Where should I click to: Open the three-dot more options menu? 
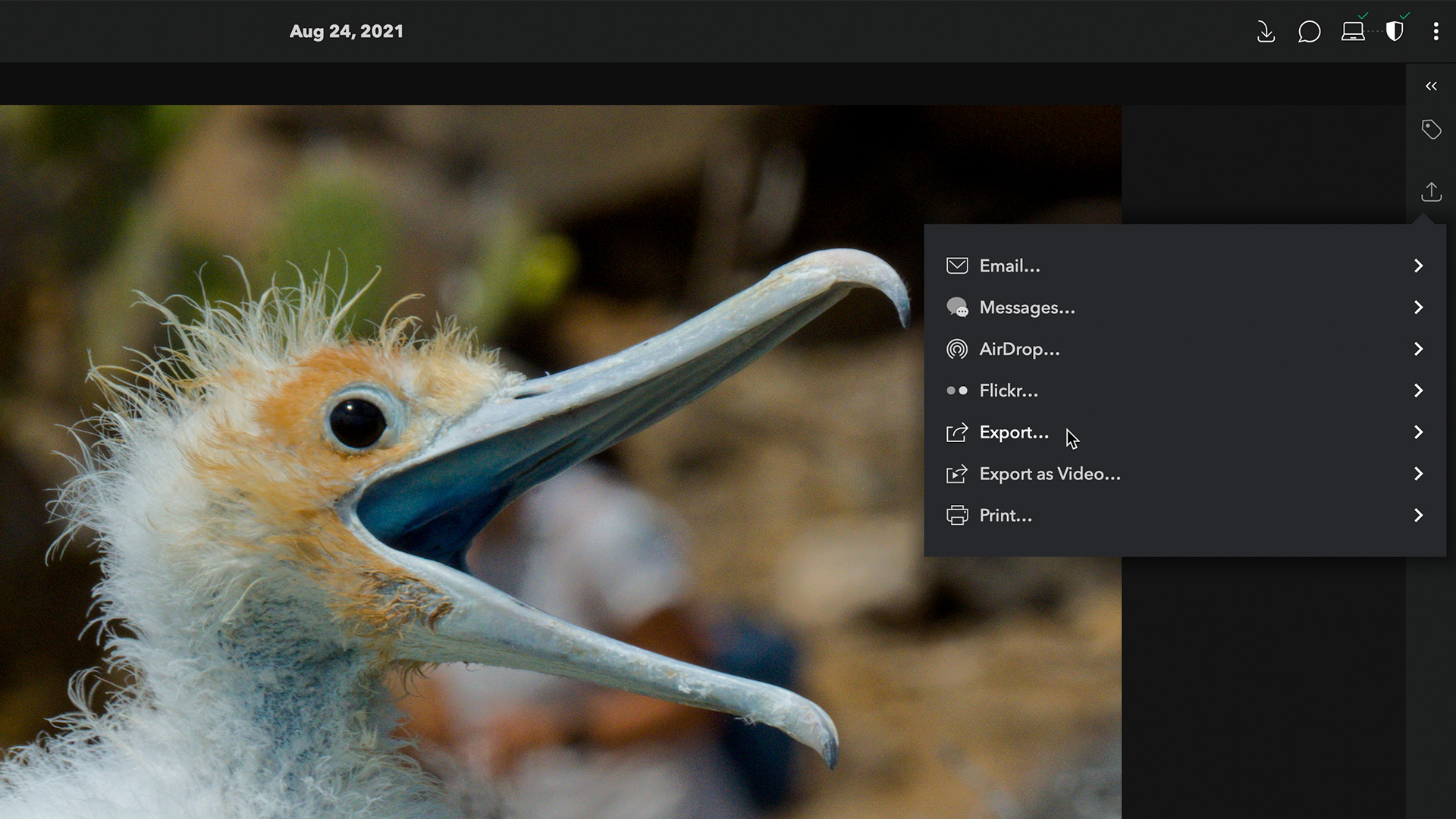pos(1436,31)
